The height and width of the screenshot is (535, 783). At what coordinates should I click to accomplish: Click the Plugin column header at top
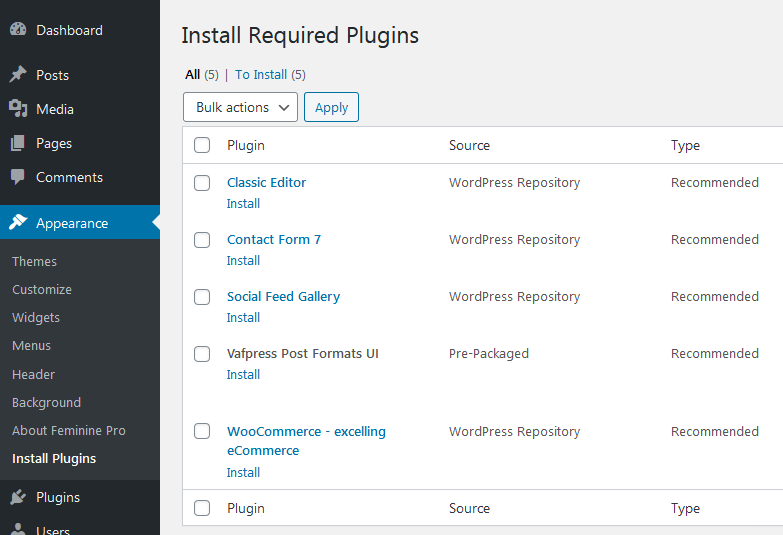tap(246, 145)
